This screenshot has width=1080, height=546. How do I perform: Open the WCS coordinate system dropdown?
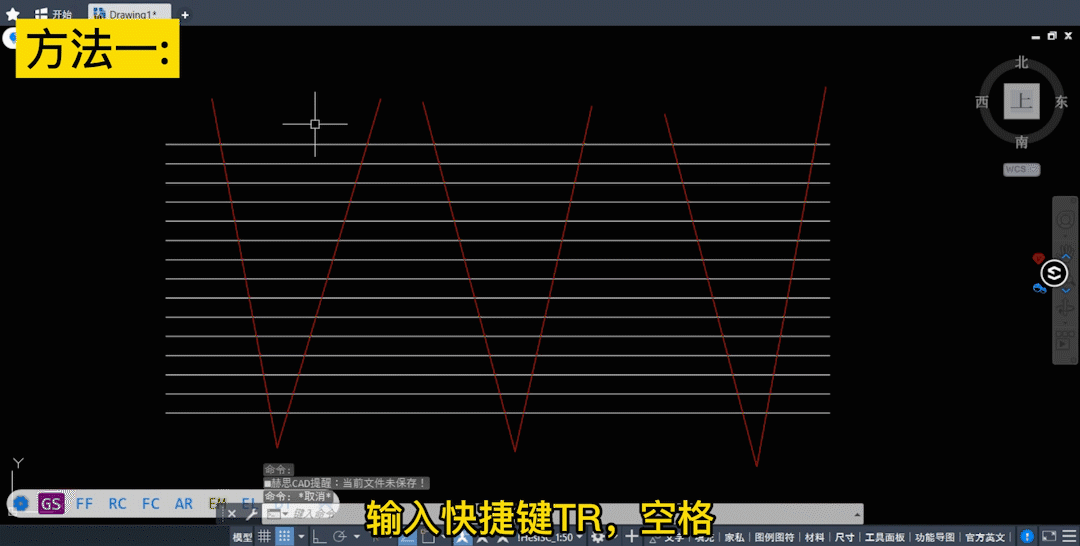(1021, 169)
